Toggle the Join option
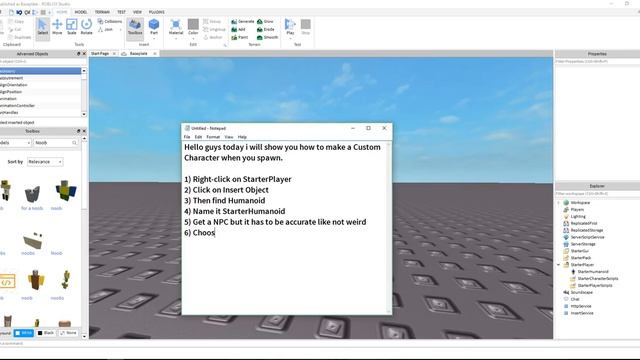The image size is (640, 360). 105,29
